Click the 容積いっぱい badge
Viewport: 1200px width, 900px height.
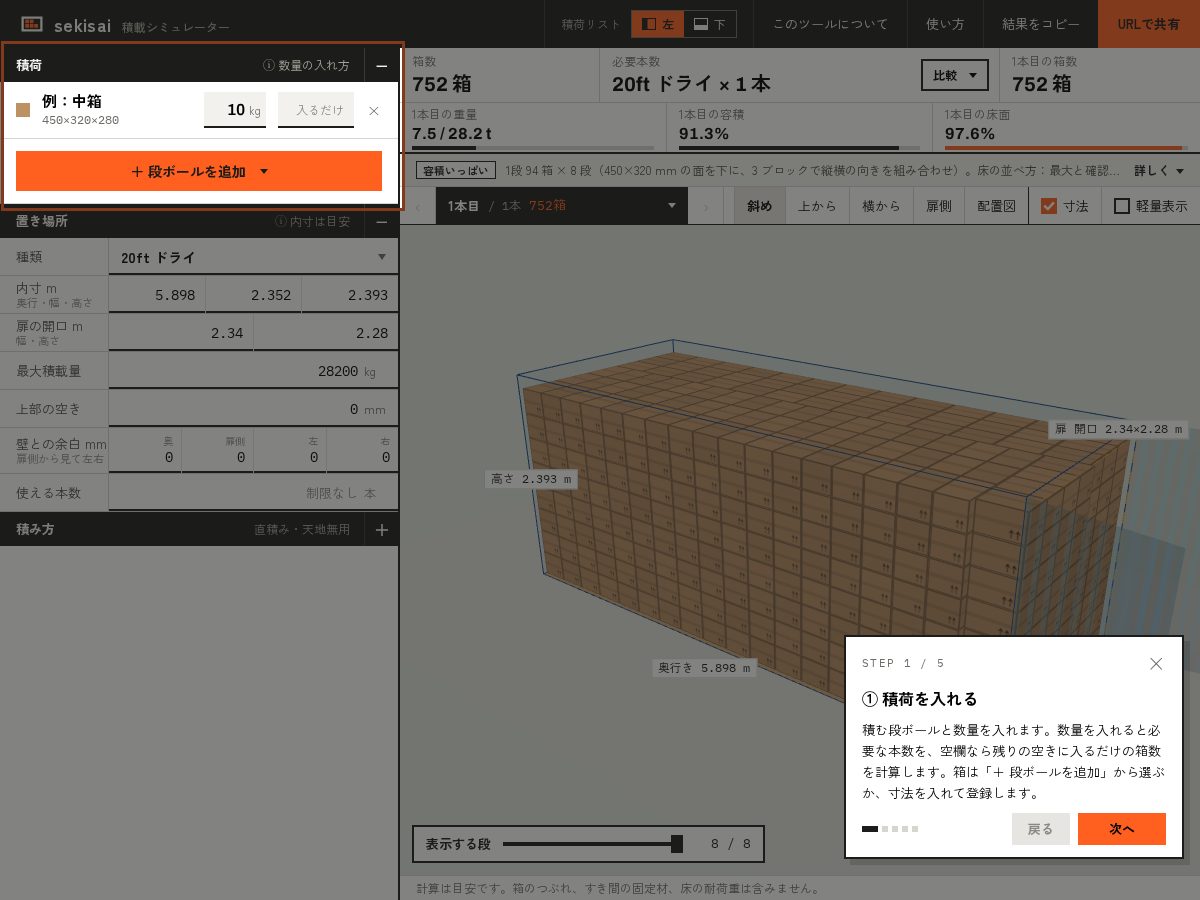(457, 171)
